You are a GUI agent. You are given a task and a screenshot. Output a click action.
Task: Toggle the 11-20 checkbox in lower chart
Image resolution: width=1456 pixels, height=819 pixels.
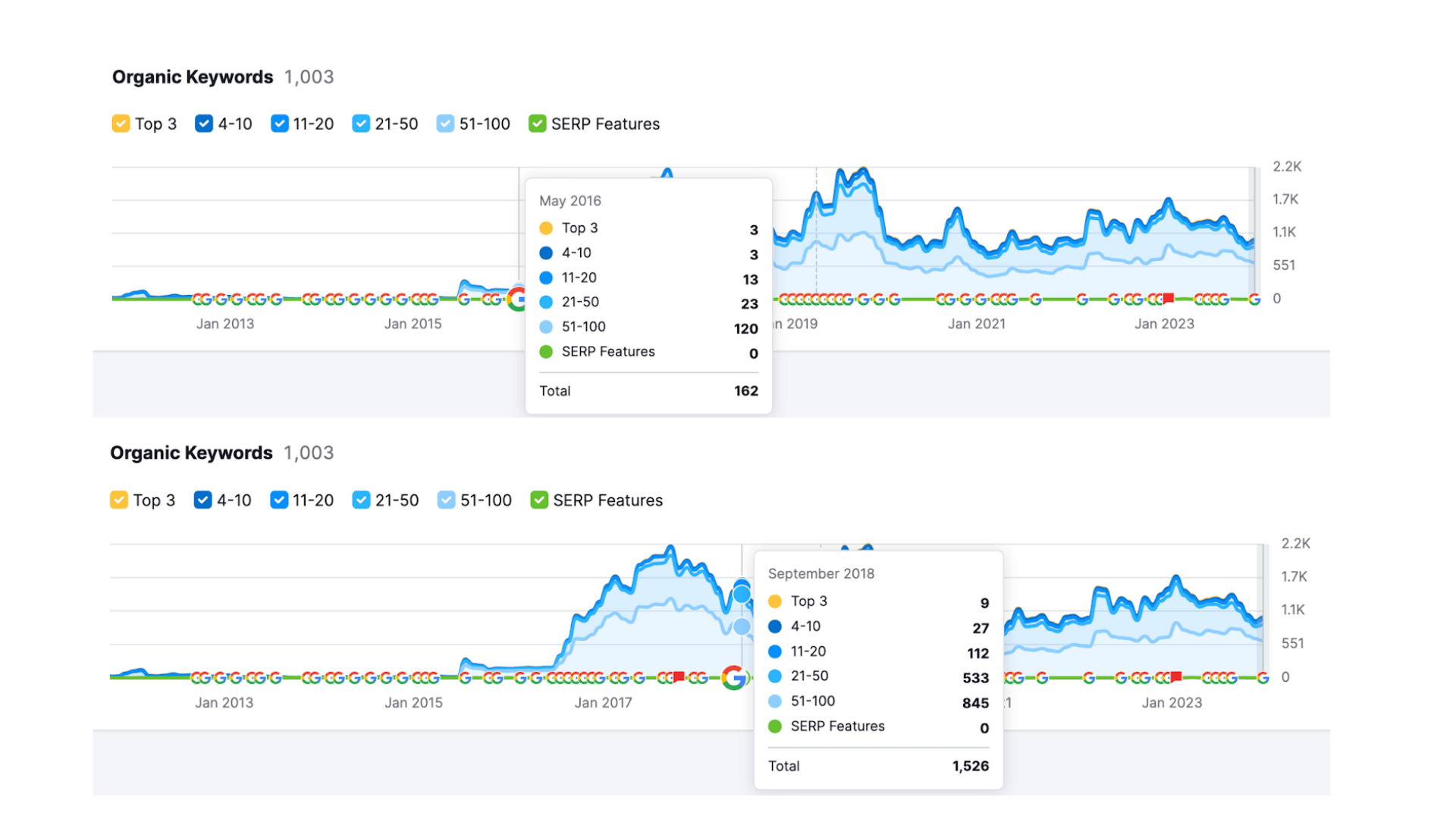pyautogui.click(x=279, y=500)
